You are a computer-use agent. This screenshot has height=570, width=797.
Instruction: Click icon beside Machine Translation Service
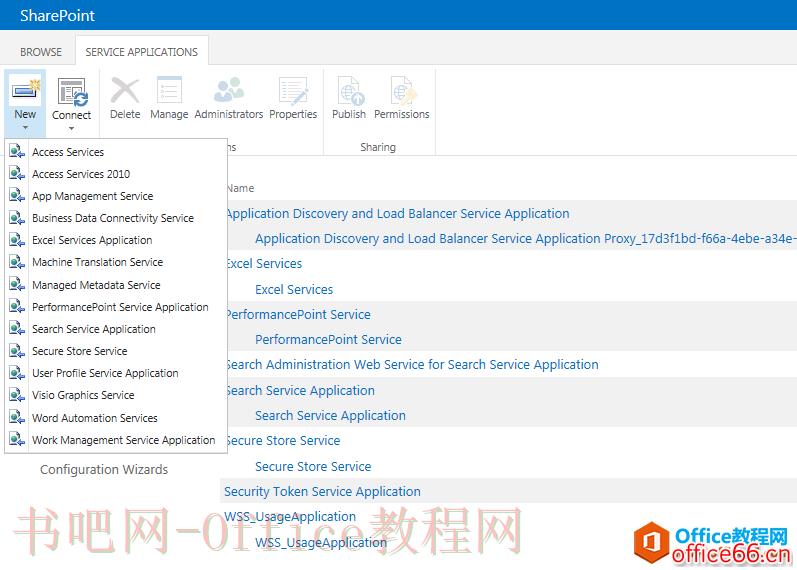coord(17,262)
